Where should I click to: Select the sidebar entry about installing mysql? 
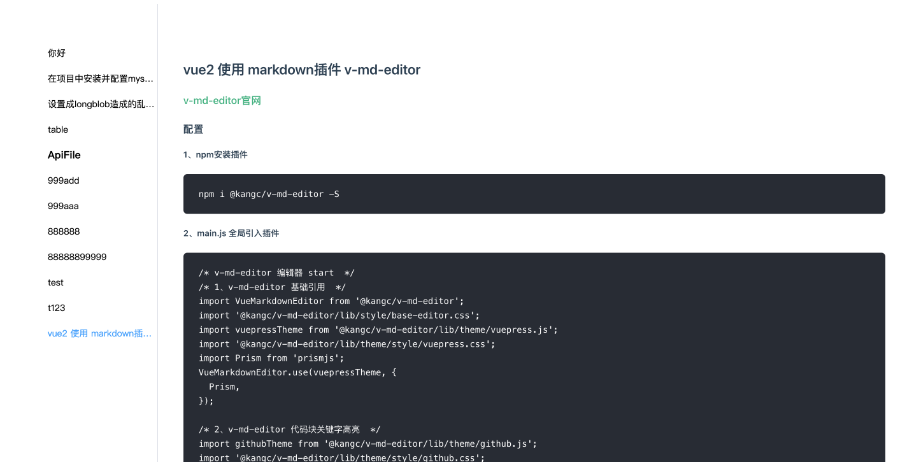[x=100, y=79]
